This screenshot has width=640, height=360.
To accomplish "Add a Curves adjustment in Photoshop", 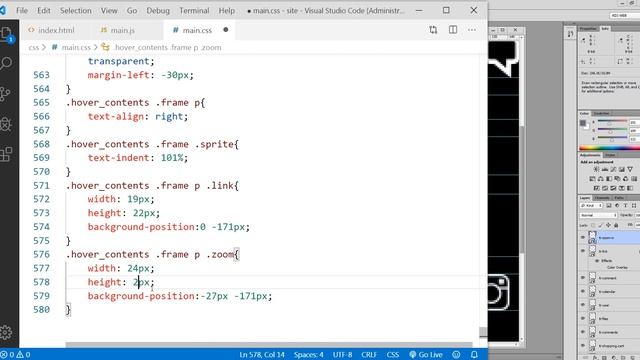I will click(x=613, y=169).
